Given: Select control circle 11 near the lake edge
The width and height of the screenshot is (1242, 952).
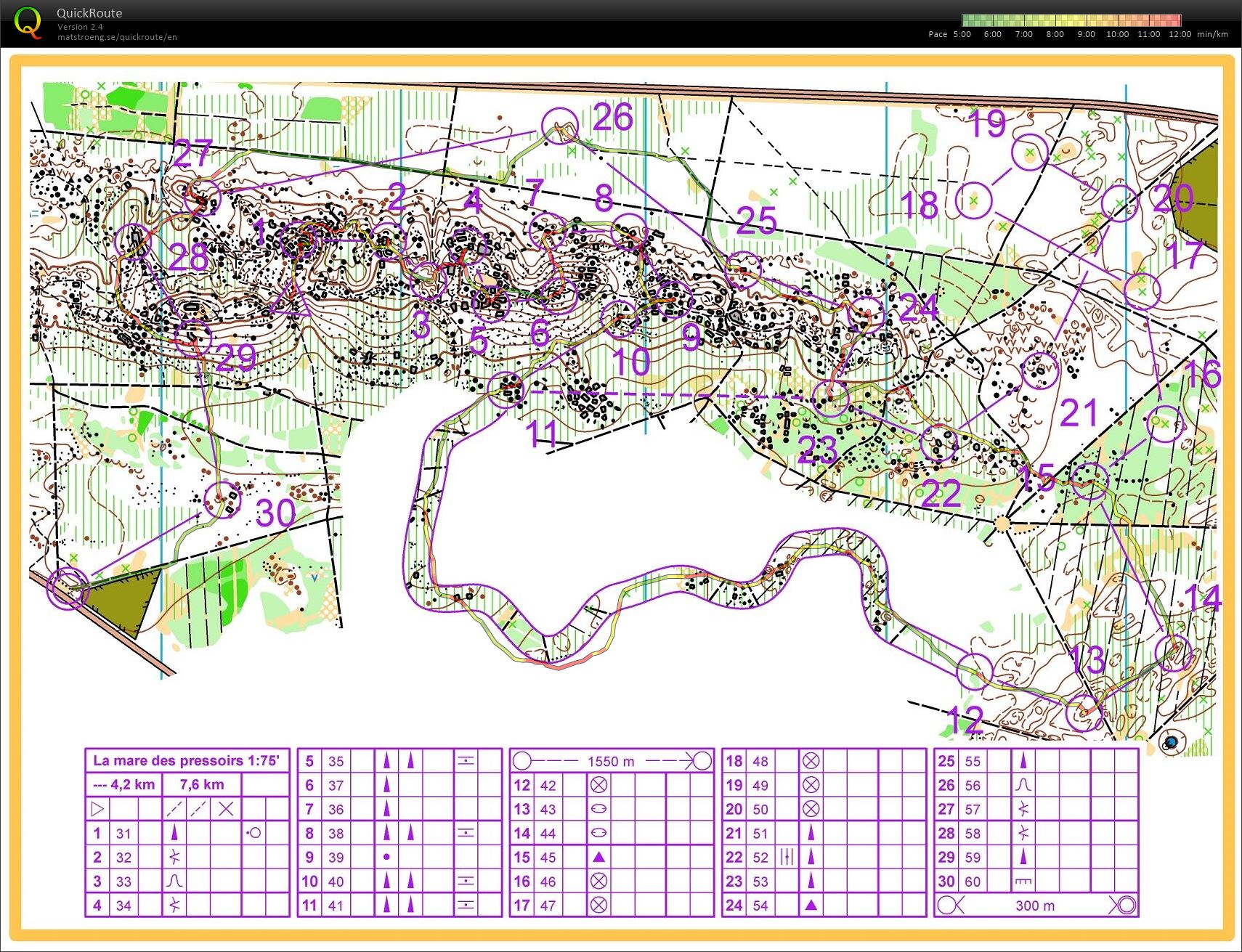Looking at the screenshot, I should [x=507, y=390].
